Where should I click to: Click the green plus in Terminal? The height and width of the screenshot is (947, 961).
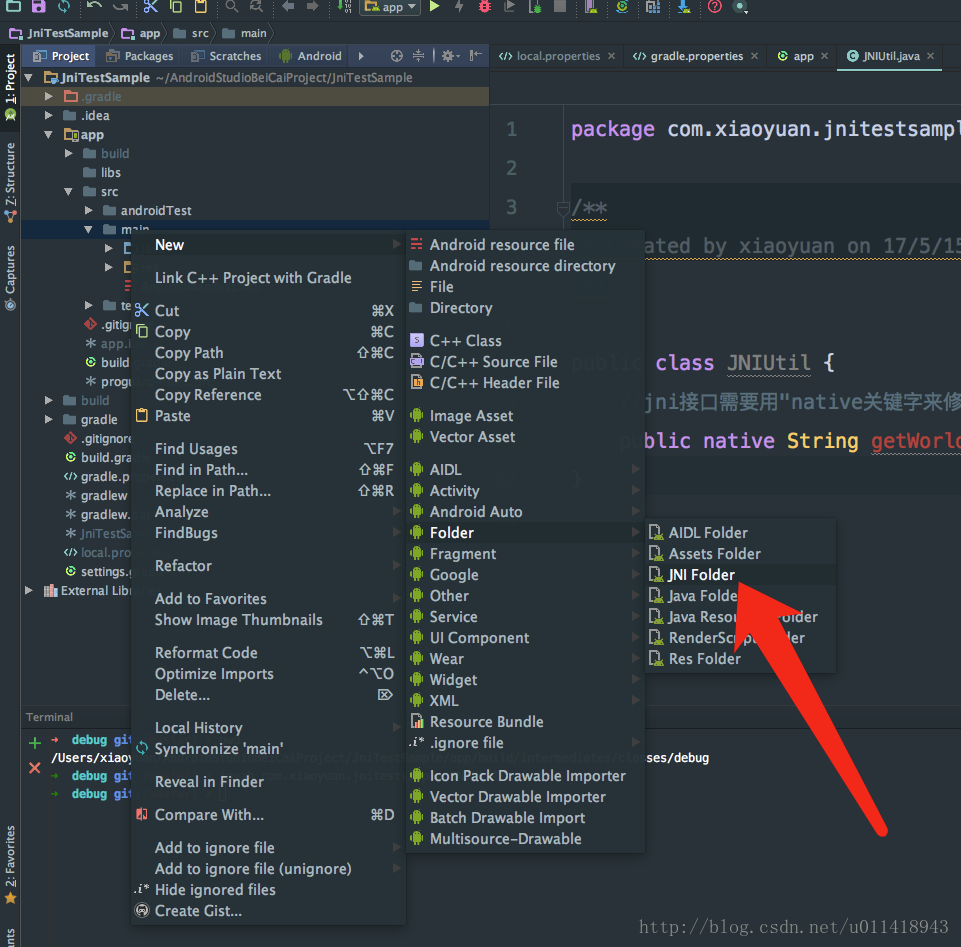35,743
